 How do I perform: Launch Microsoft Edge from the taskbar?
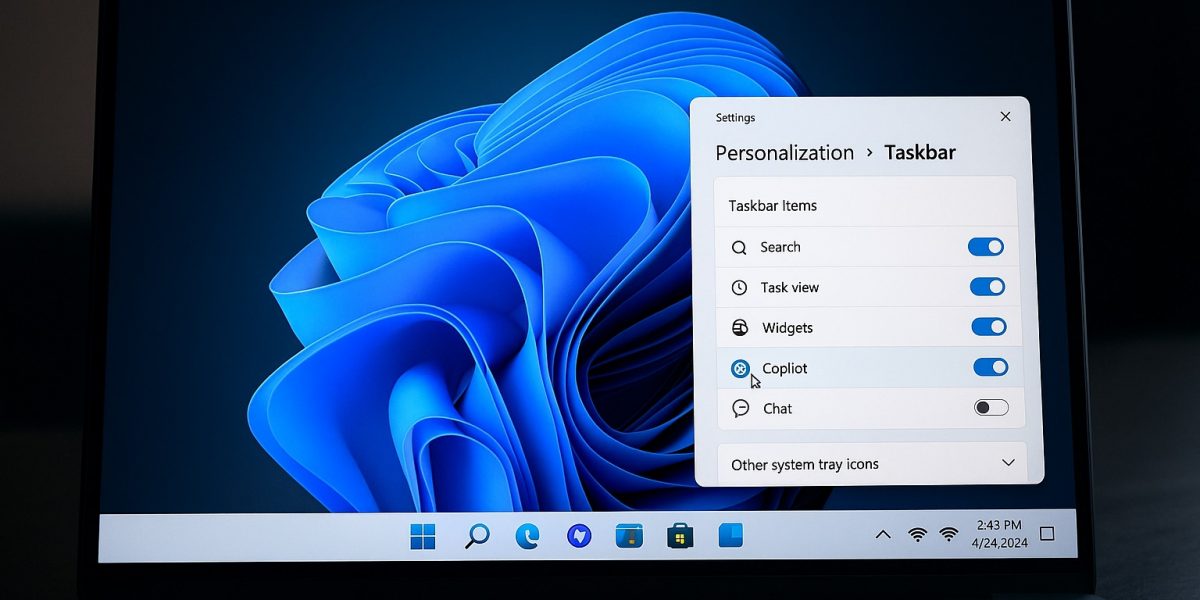coord(527,537)
